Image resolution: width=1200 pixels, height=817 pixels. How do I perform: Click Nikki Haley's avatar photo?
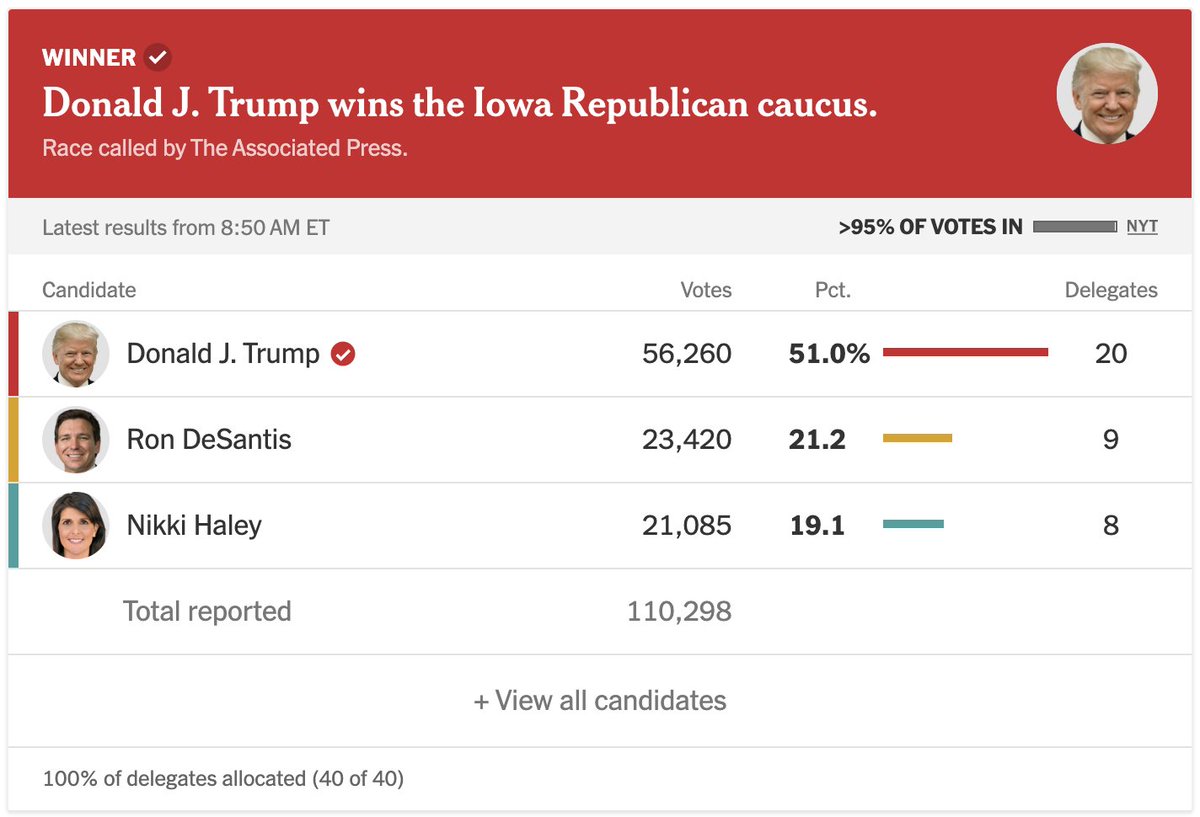click(x=76, y=526)
